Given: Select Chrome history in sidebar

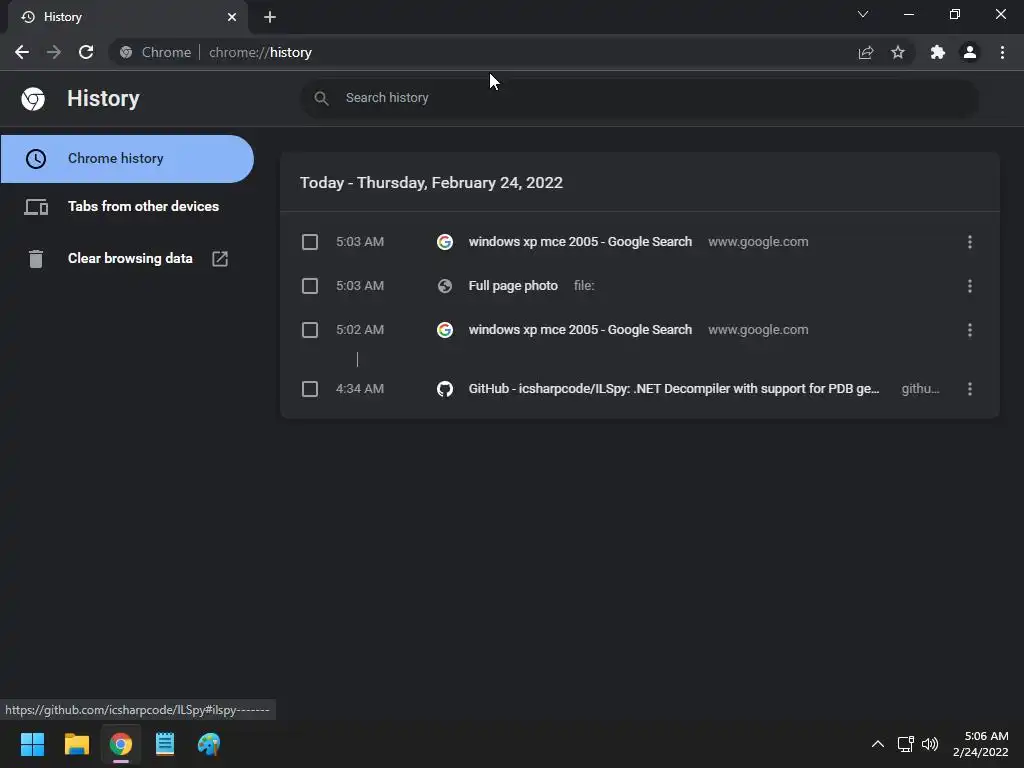Looking at the screenshot, I should coord(127,159).
